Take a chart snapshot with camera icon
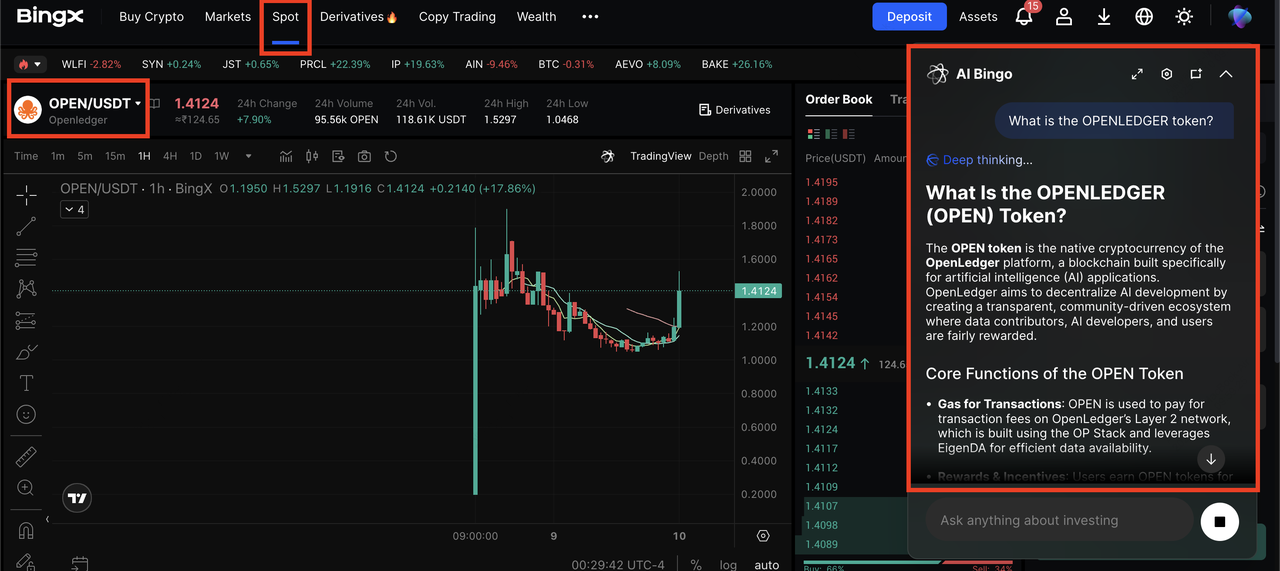Screen dimensions: 1280x571 pyautogui.click(x=364, y=156)
